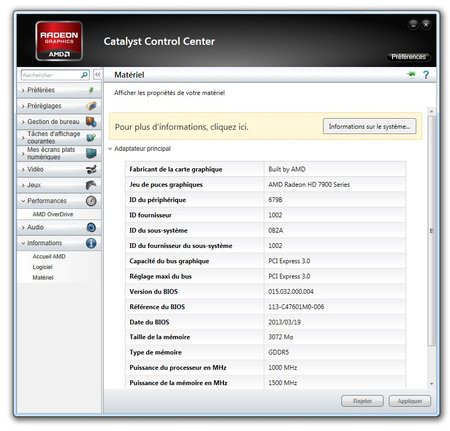Click the BIOS date '2013/03/19'
This screenshot has width=450, height=431.
[284, 322]
